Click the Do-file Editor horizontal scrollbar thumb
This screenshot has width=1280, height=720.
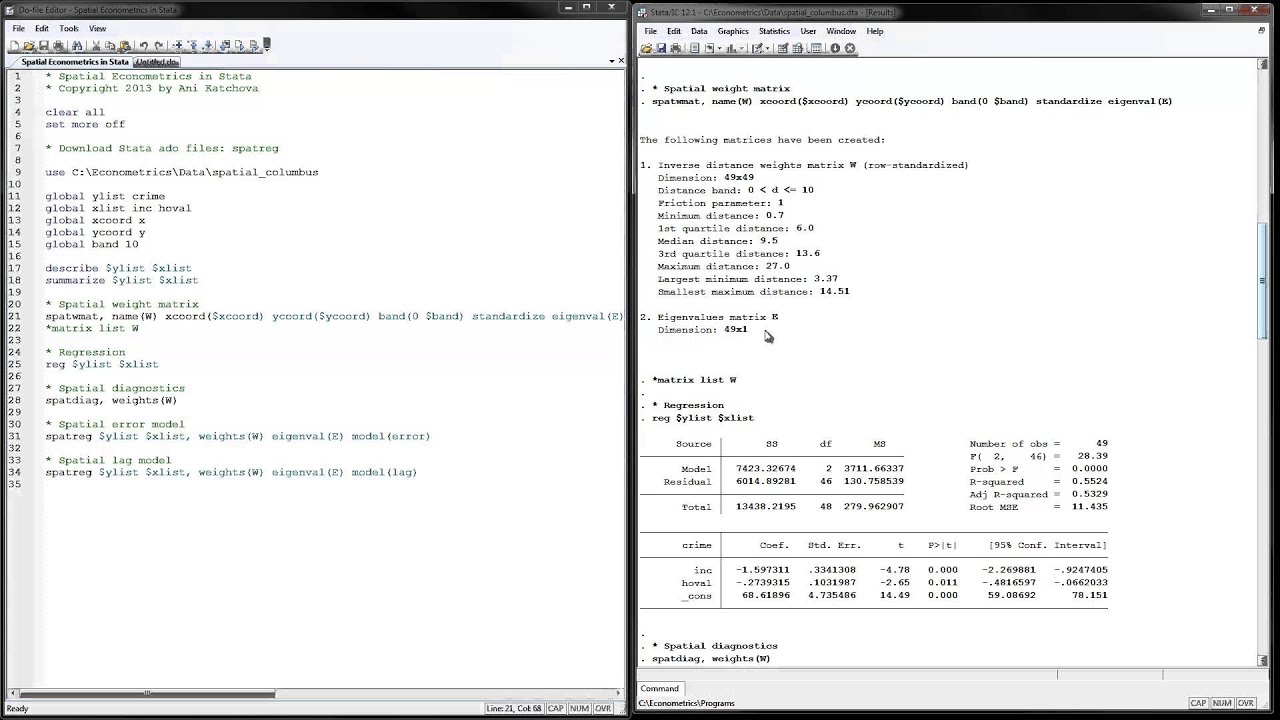point(147,694)
